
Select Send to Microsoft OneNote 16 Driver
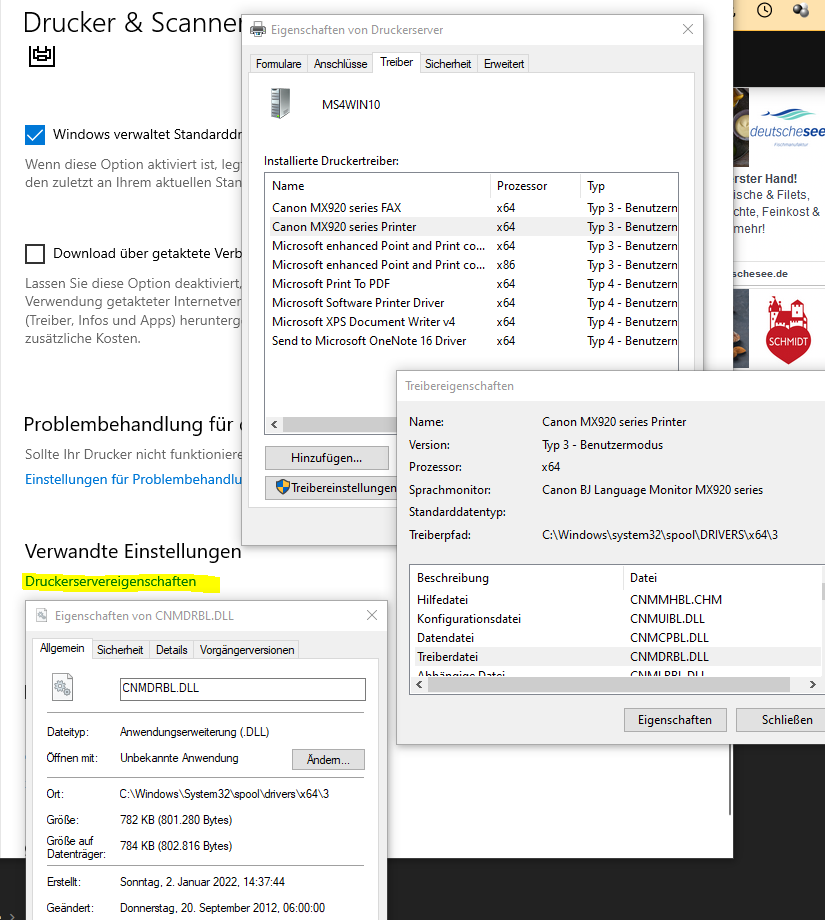[472, 341]
